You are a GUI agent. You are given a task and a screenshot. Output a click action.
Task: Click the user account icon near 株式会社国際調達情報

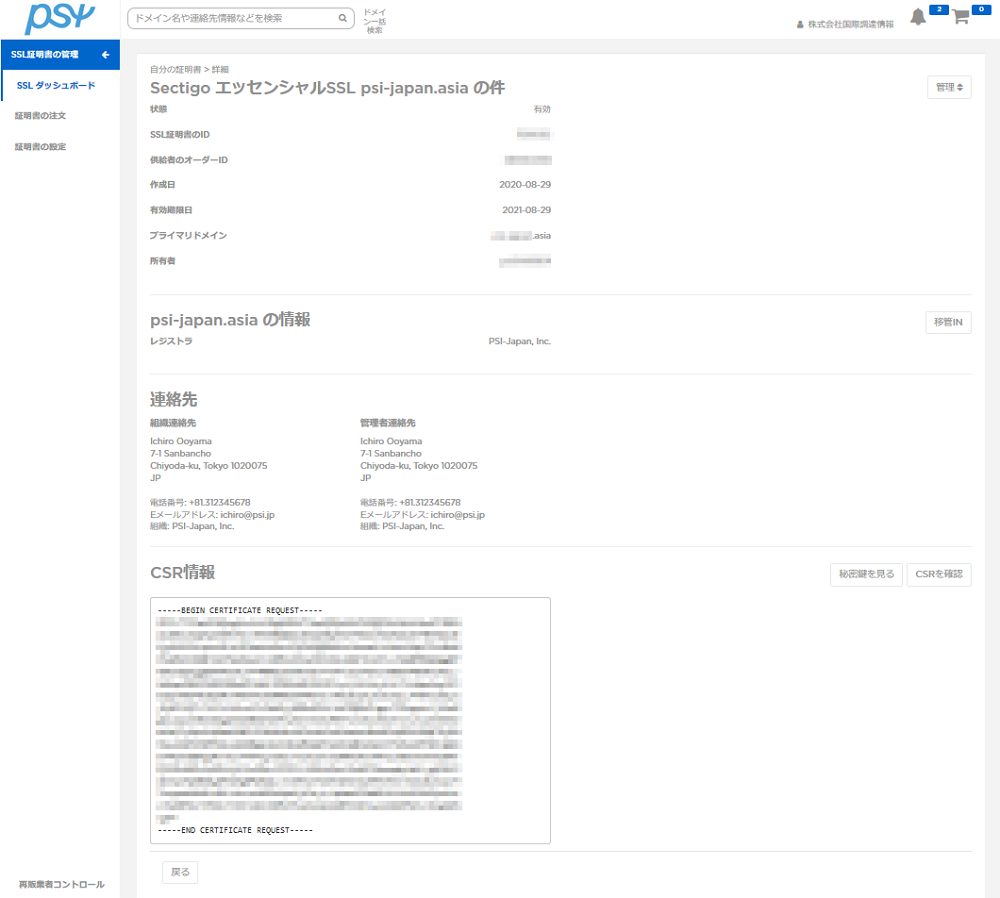point(800,24)
